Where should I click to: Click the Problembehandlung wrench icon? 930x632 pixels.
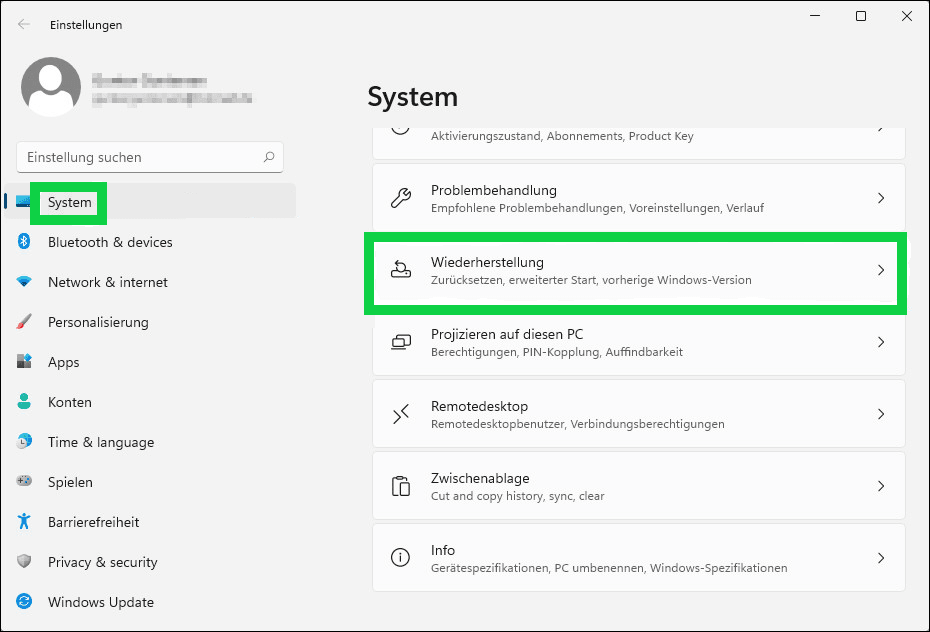coord(401,198)
